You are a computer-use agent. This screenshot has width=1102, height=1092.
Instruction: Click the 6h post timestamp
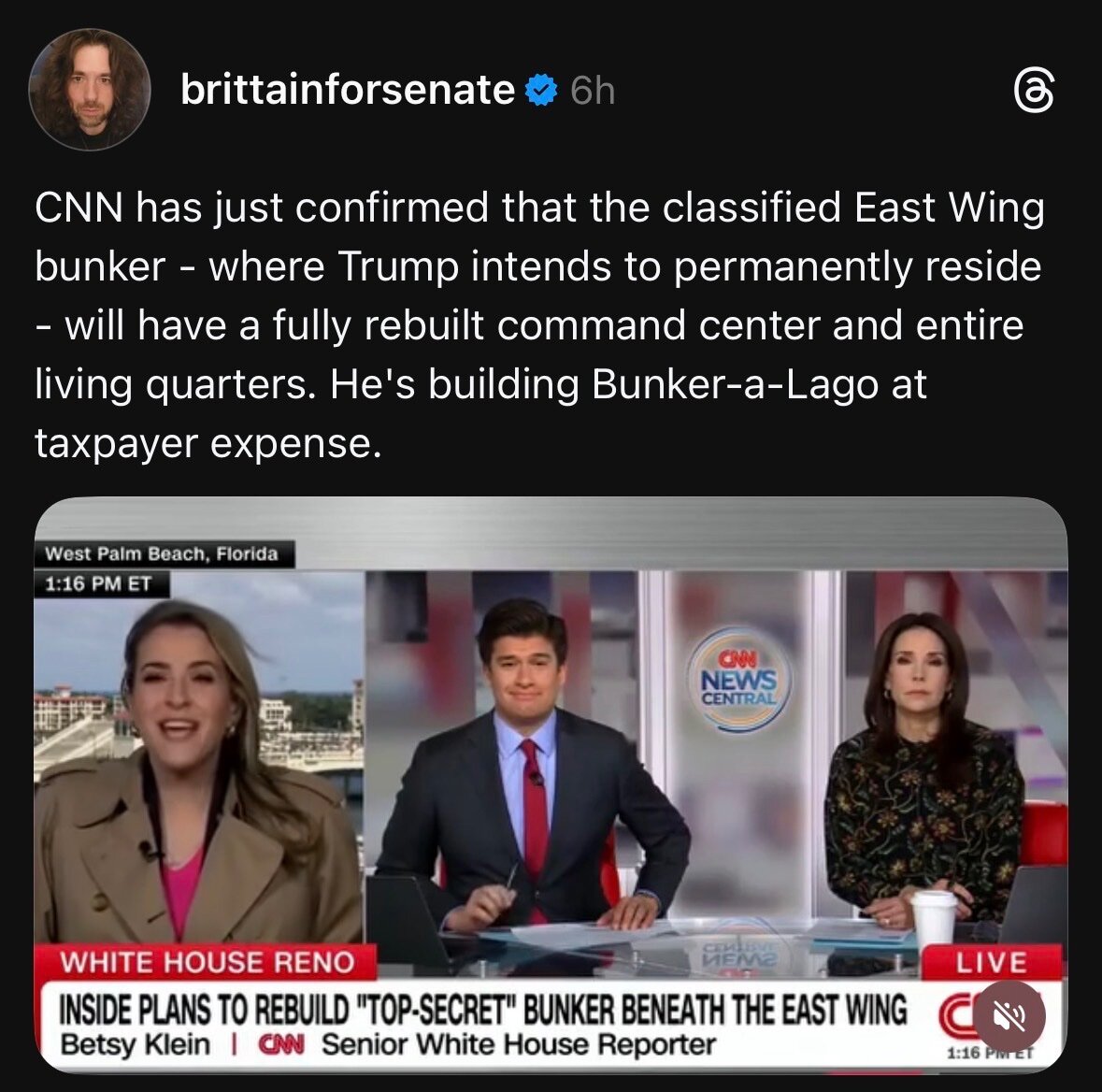pos(593,91)
